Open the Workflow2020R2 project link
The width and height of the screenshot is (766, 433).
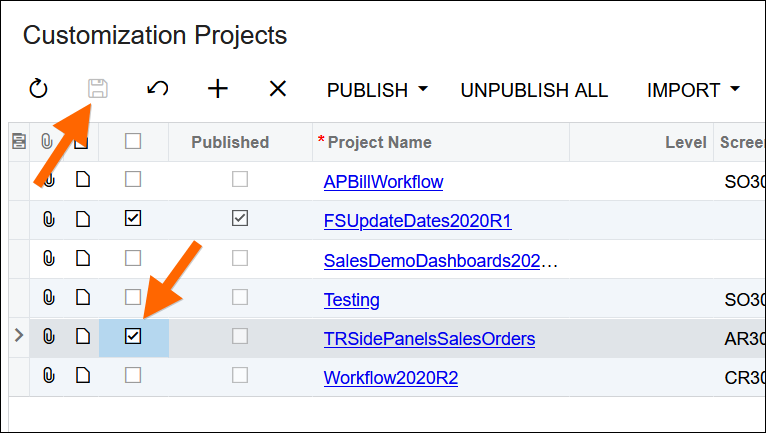[x=390, y=378]
